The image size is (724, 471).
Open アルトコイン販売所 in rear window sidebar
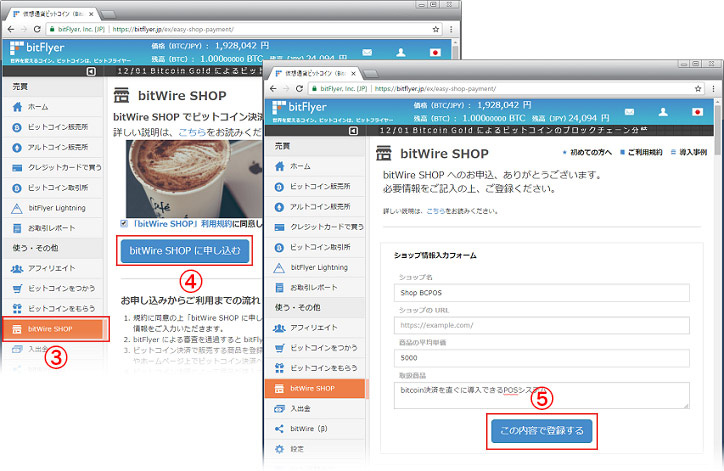tap(53, 147)
